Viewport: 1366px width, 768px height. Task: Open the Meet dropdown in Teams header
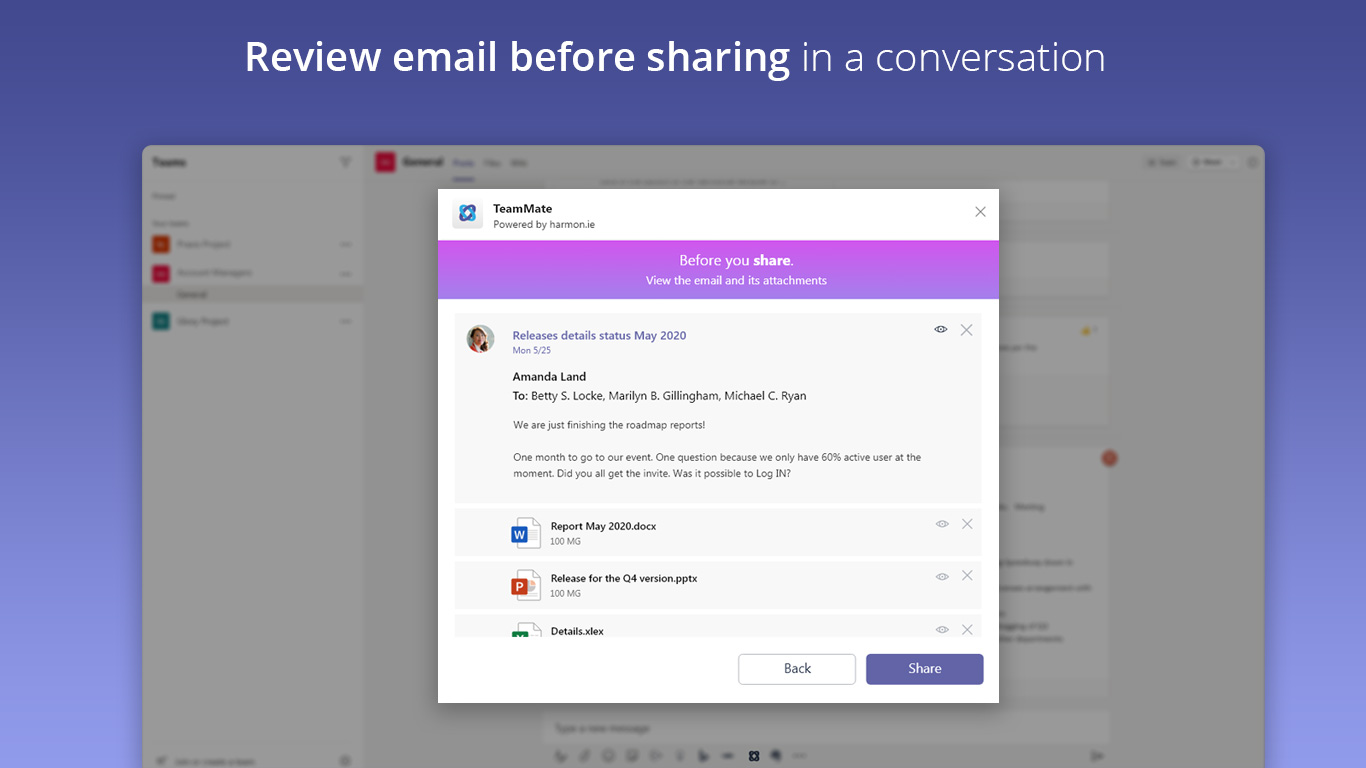point(1214,162)
